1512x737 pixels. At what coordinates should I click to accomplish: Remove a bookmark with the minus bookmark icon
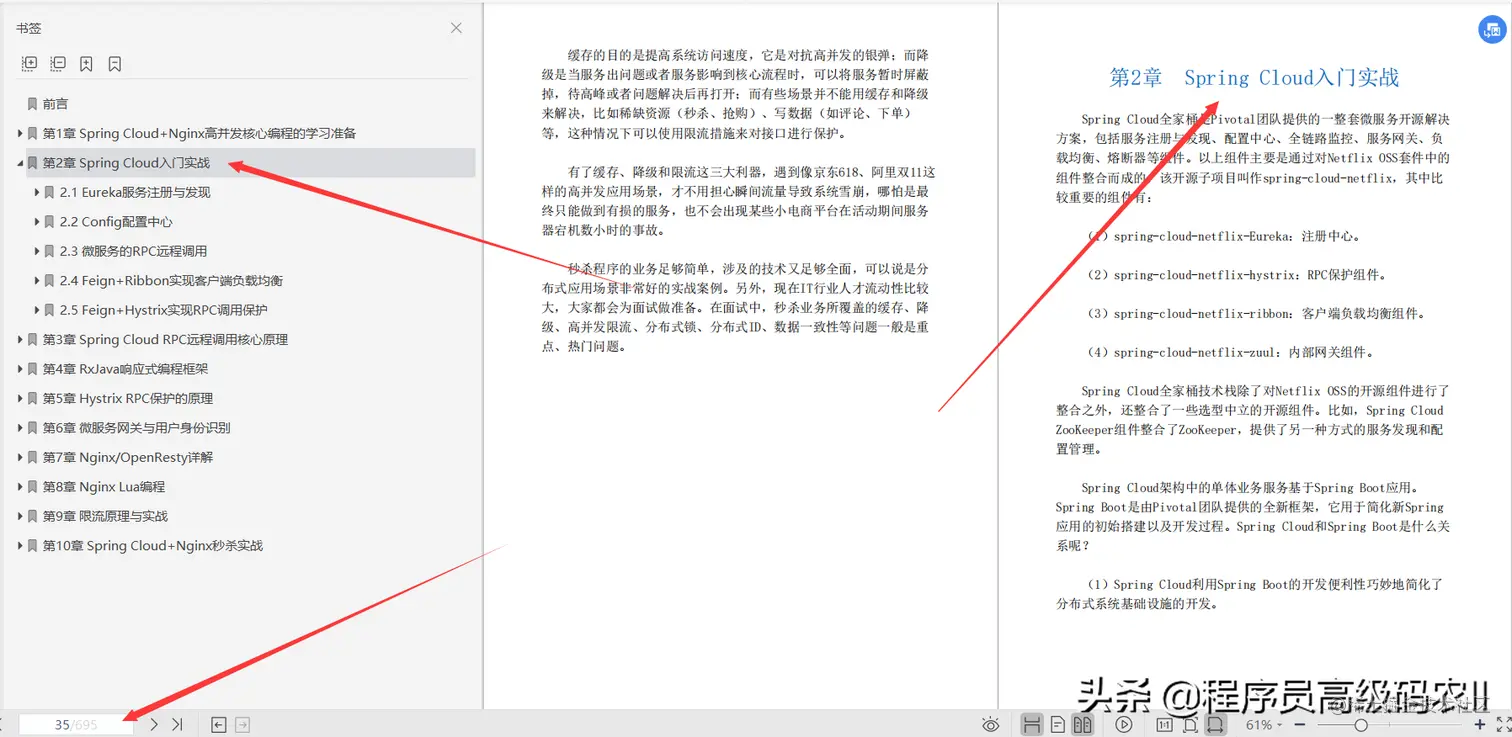pos(113,63)
